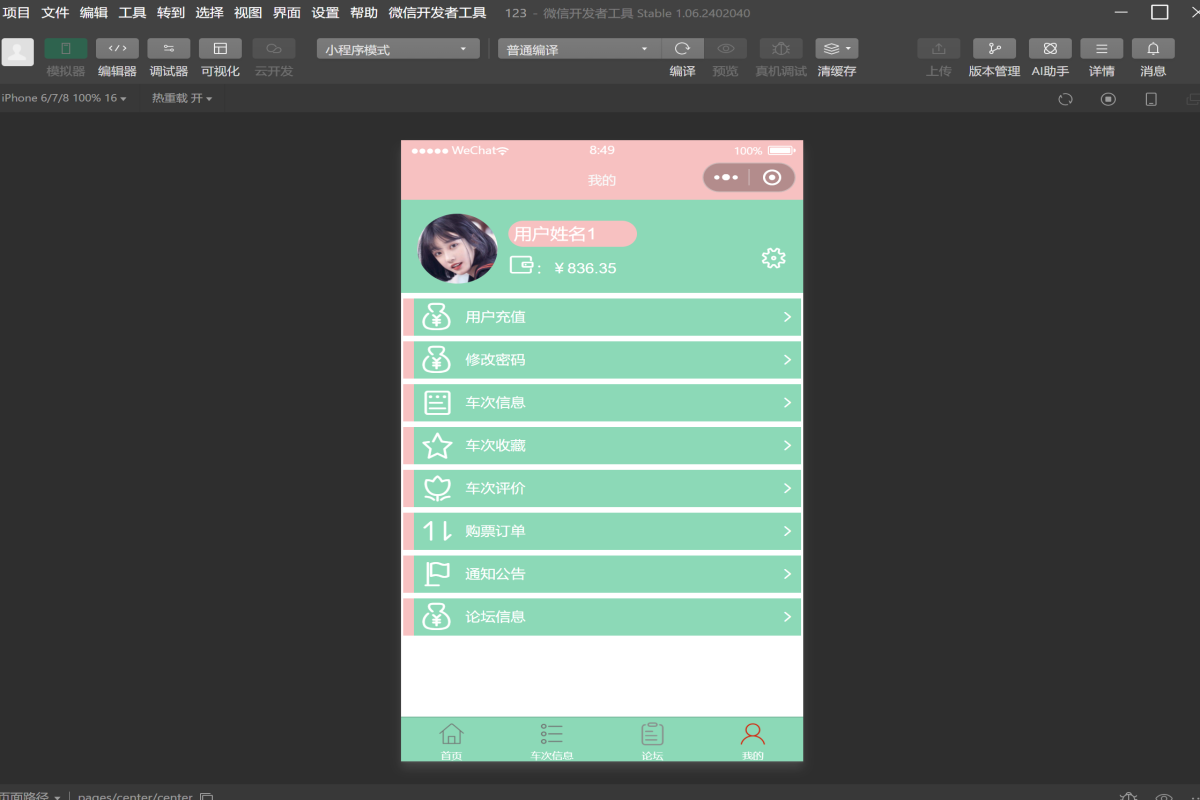The height and width of the screenshot is (800, 1200).
Task: Toggle the 模拟器 simulator panel off
Action: point(66,47)
